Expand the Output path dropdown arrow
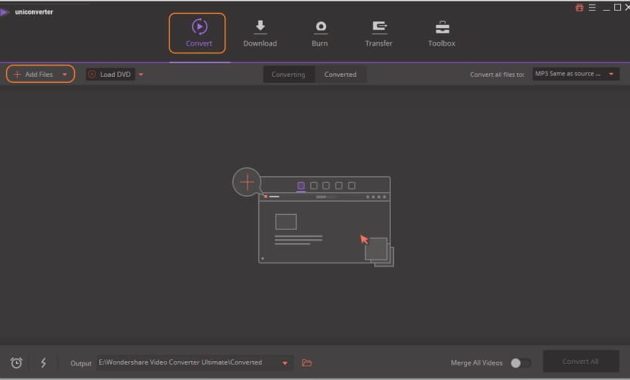Image resolution: width=630 pixels, height=380 pixels. [284, 363]
